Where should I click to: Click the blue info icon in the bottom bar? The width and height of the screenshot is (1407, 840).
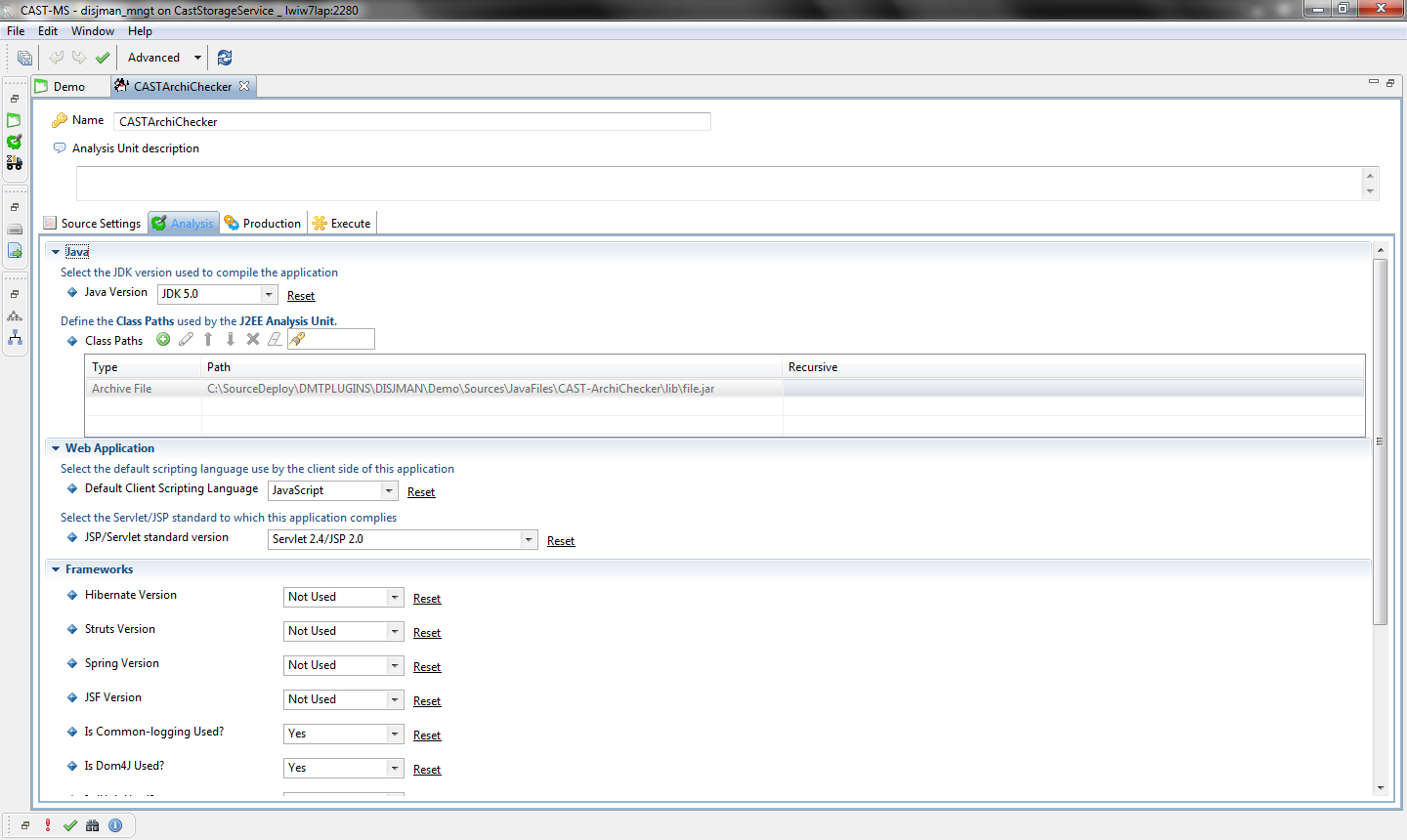pos(115,825)
